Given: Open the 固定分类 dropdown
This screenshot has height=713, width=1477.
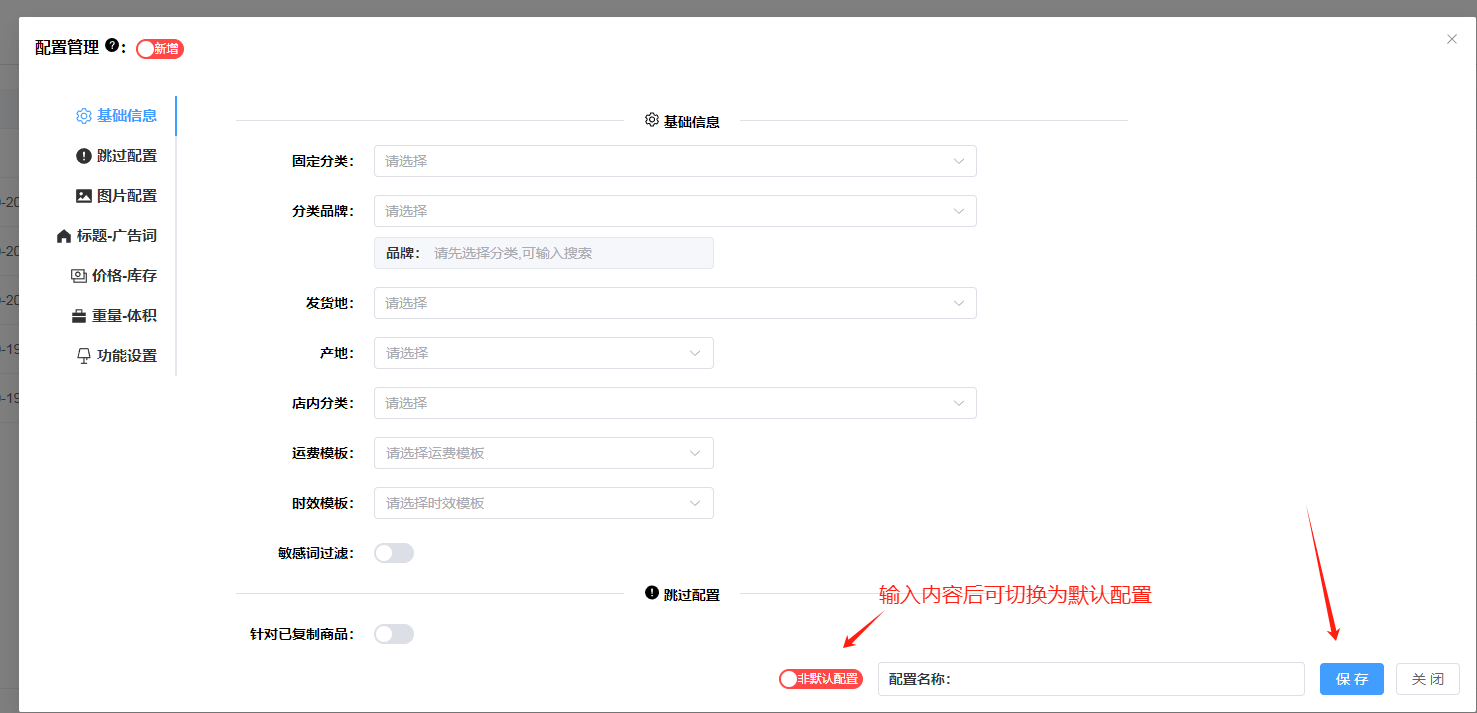Looking at the screenshot, I should pyautogui.click(x=675, y=161).
